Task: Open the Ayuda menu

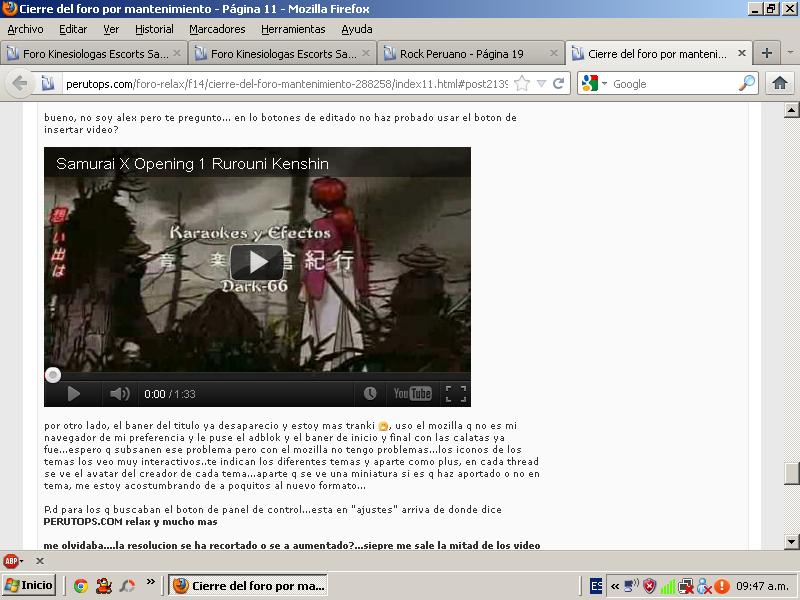Action: tap(357, 29)
